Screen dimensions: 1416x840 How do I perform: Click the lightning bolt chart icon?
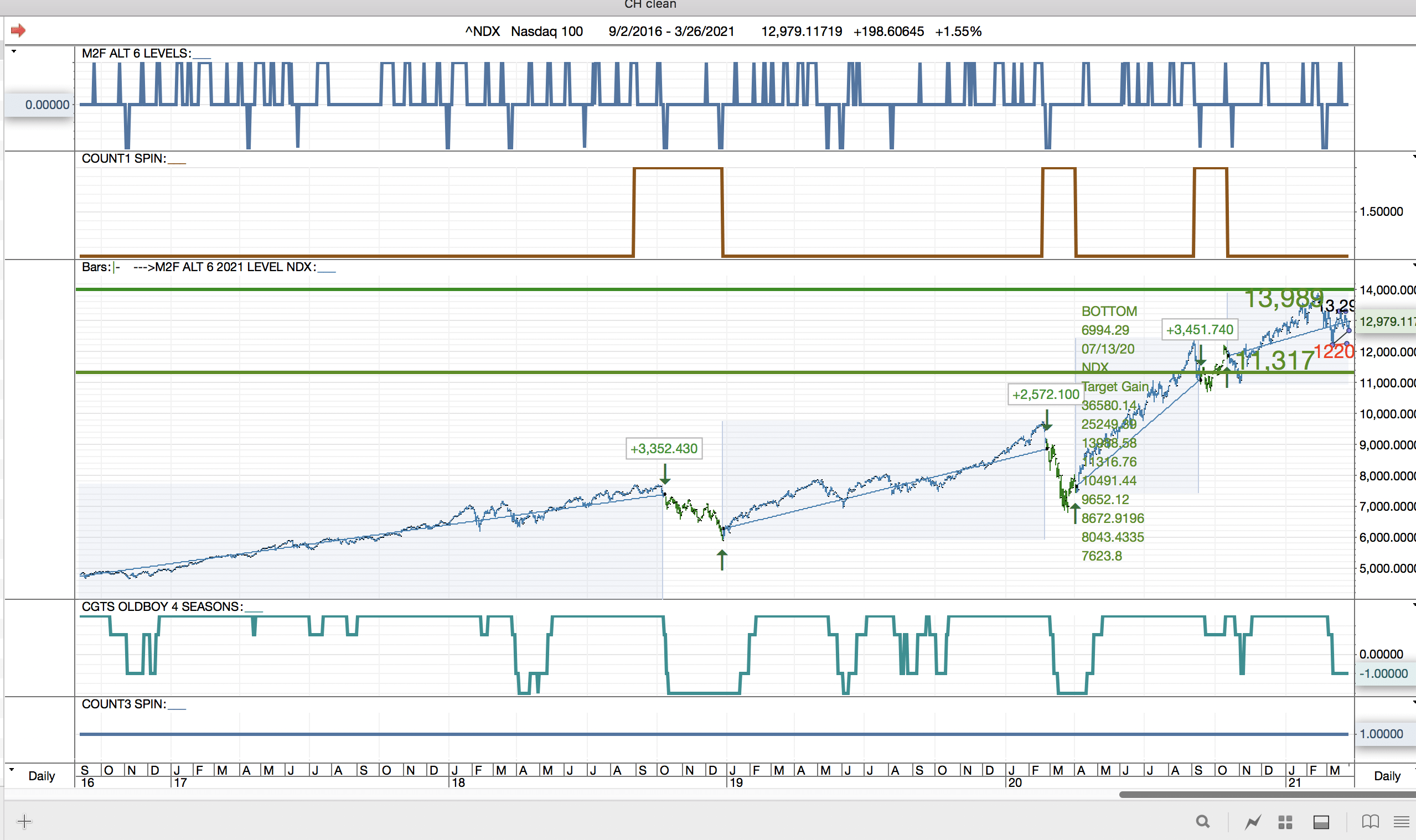(1252, 821)
